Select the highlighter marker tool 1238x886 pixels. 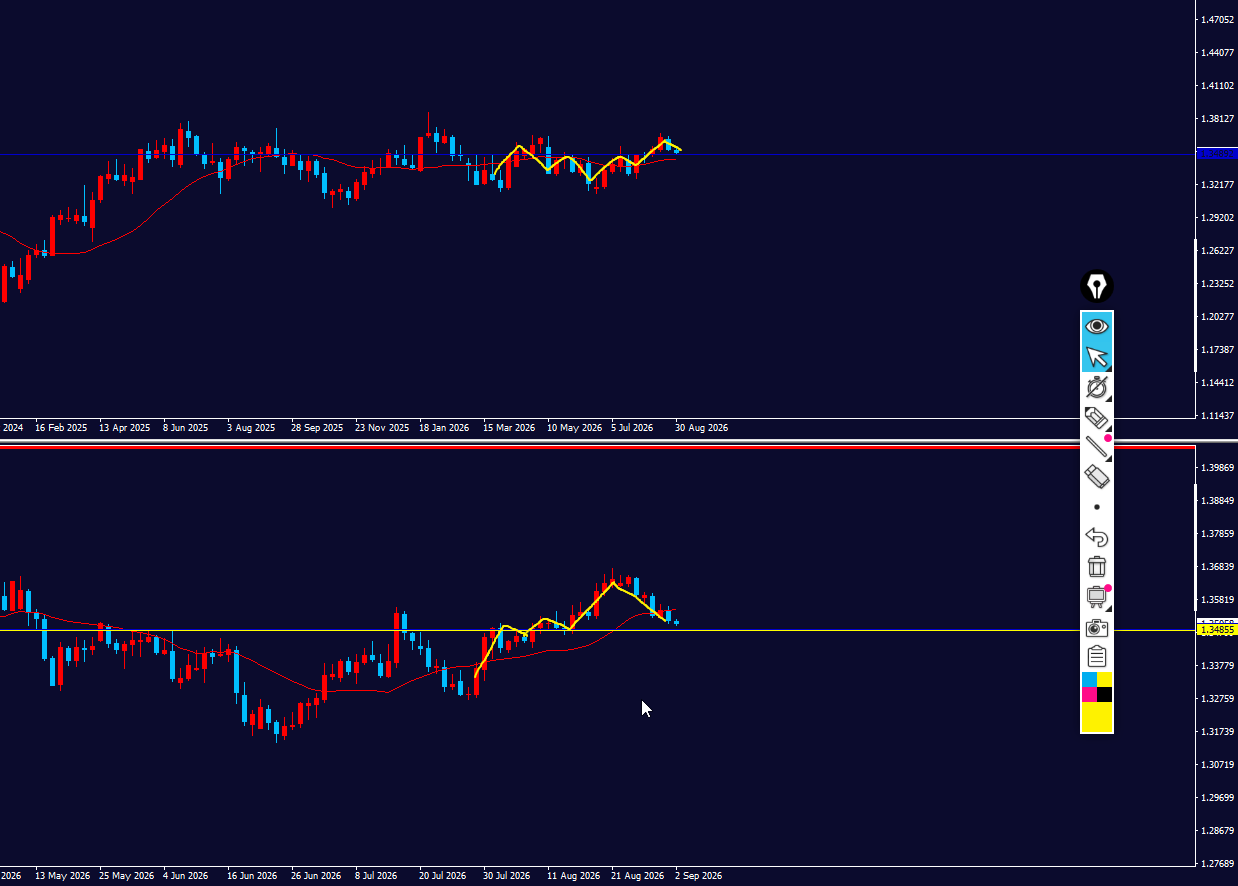1097,417
